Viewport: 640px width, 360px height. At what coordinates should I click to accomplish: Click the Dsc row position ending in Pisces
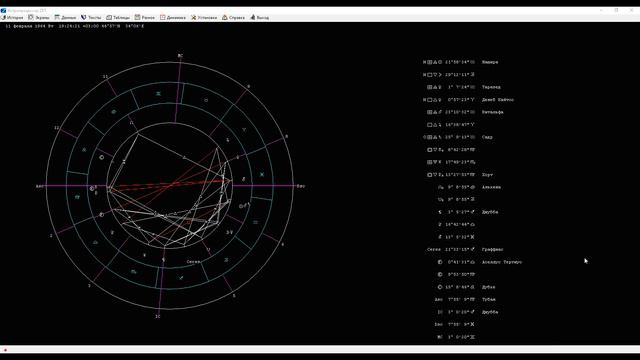pos(461,324)
